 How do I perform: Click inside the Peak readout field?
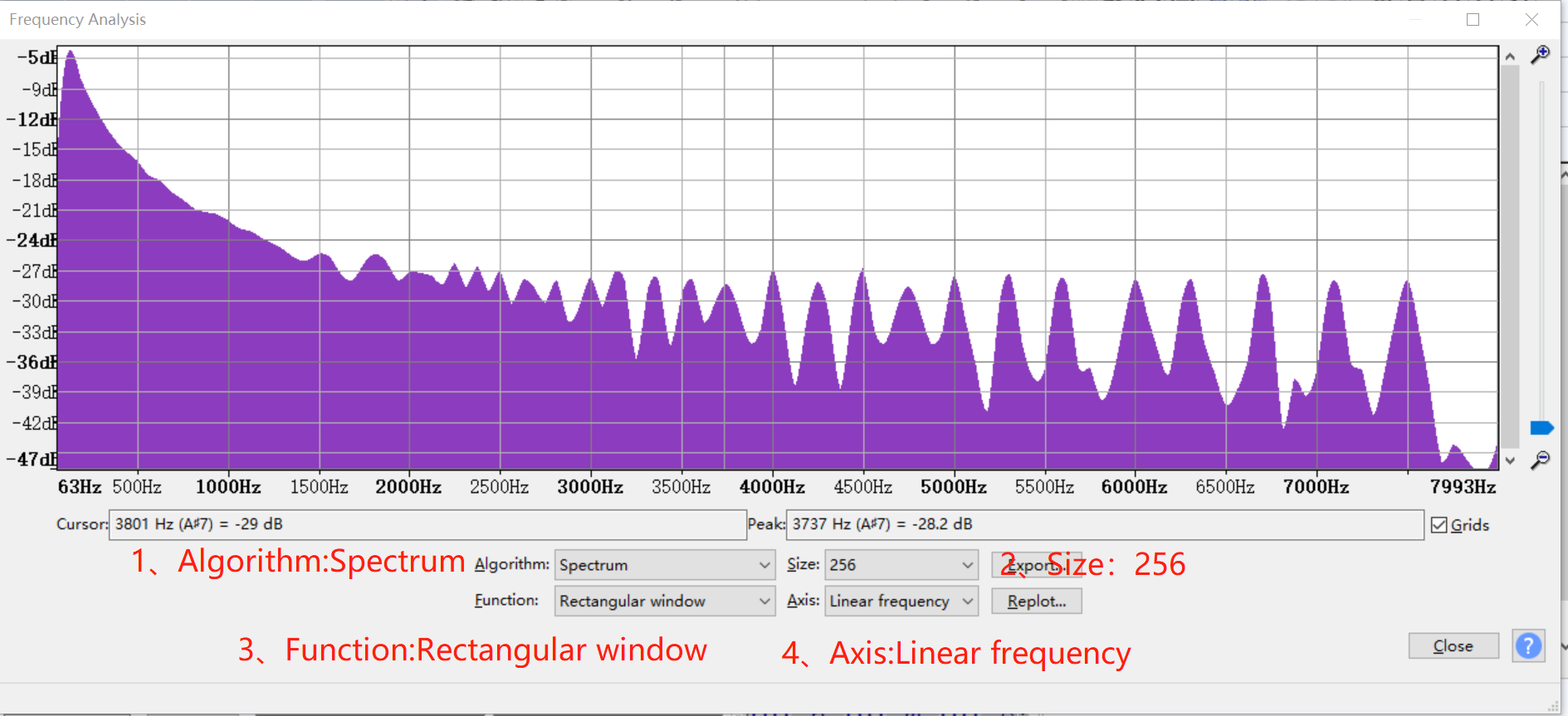pos(1104,524)
